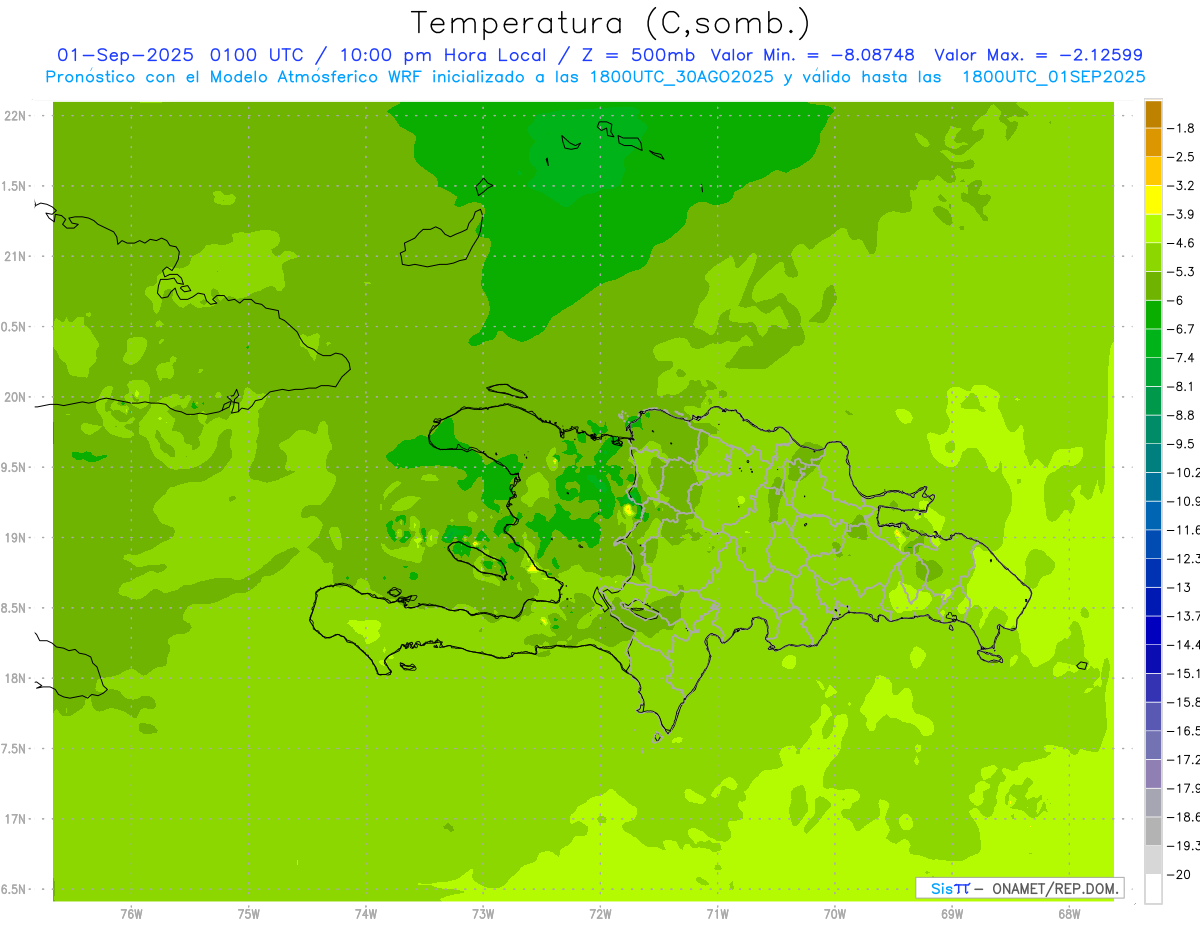The image size is (1200, 927).
Task: Click the "76W" longitude axis label
Action: tap(131, 915)
